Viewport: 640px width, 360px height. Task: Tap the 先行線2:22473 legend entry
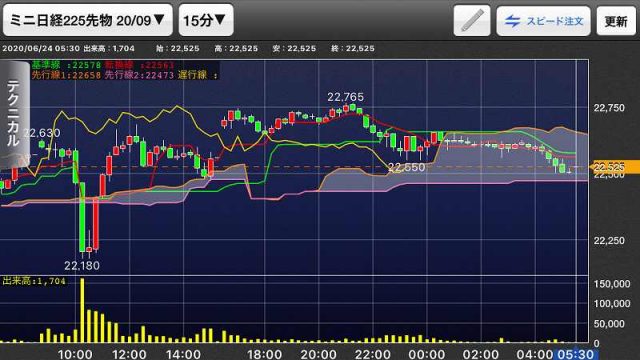[139, 75]
